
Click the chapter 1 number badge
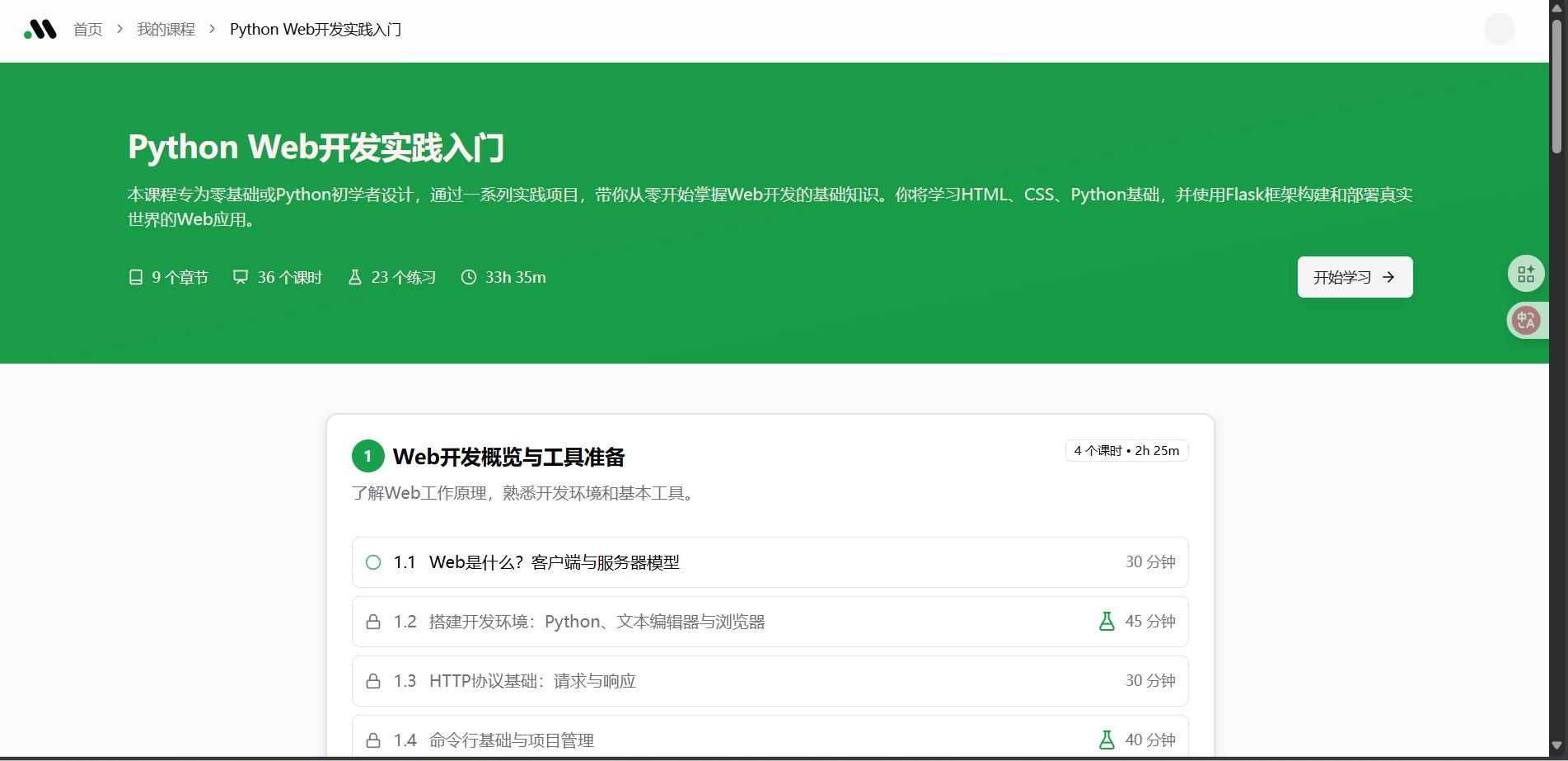(x=367, y=456)
